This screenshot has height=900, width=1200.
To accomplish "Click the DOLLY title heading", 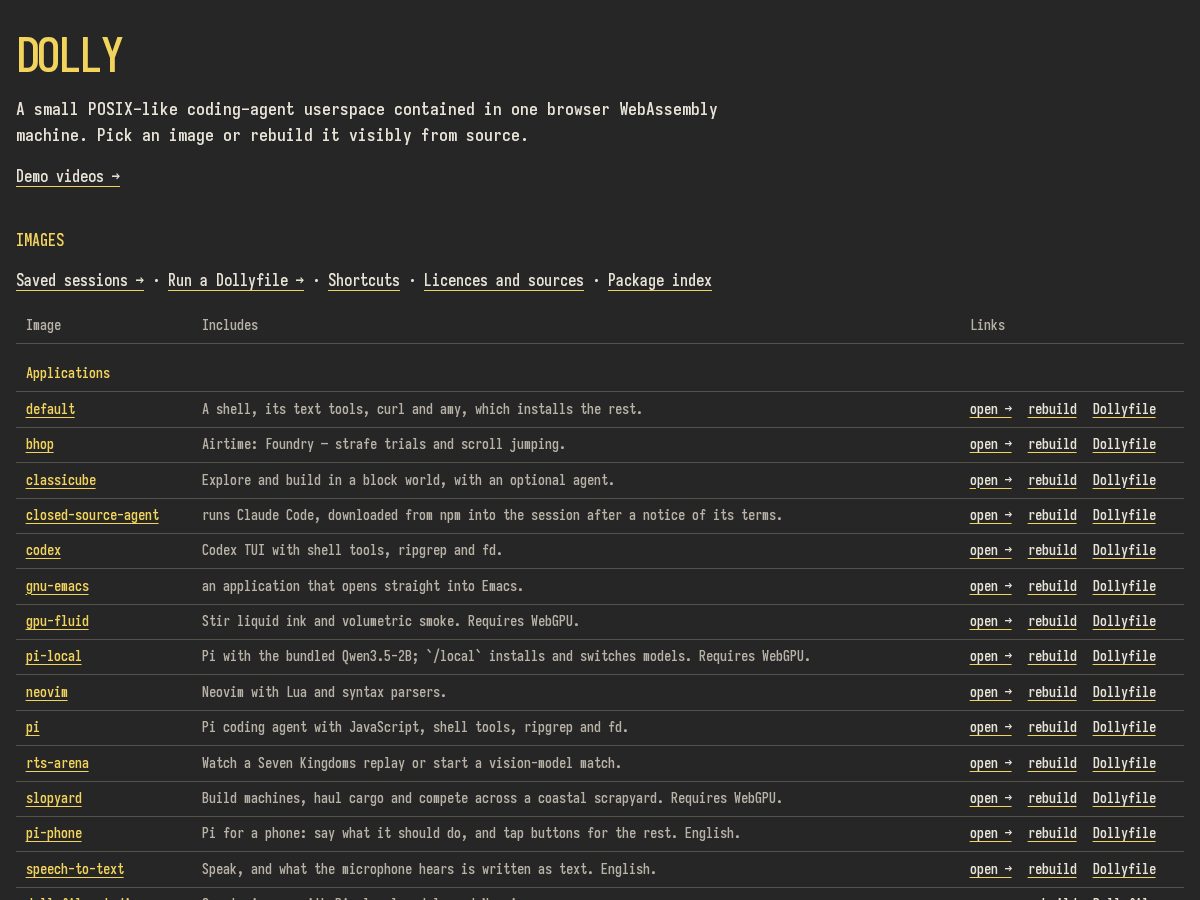I will click(70, 56).
